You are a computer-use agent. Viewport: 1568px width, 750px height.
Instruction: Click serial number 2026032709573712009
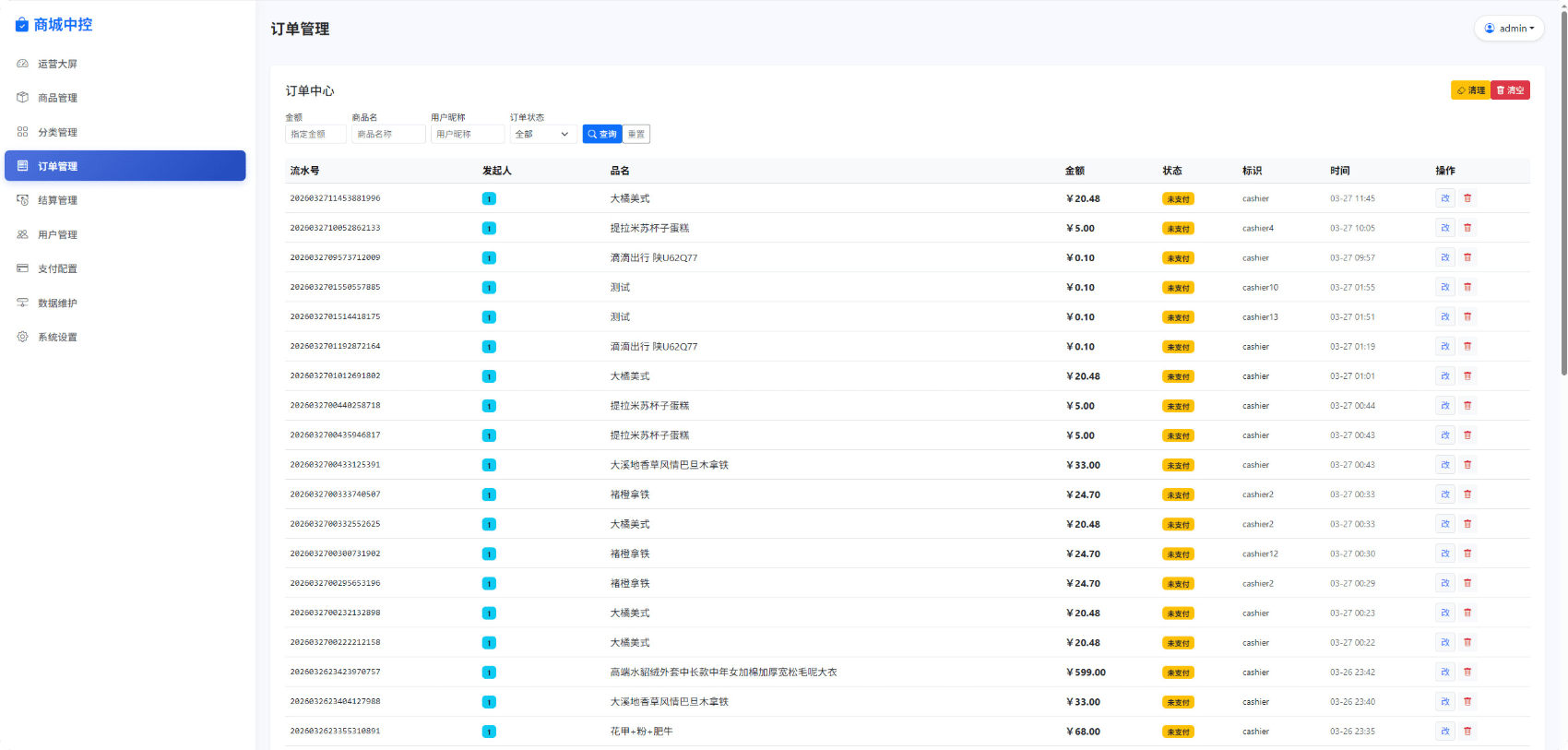click(x=335, y=257)
